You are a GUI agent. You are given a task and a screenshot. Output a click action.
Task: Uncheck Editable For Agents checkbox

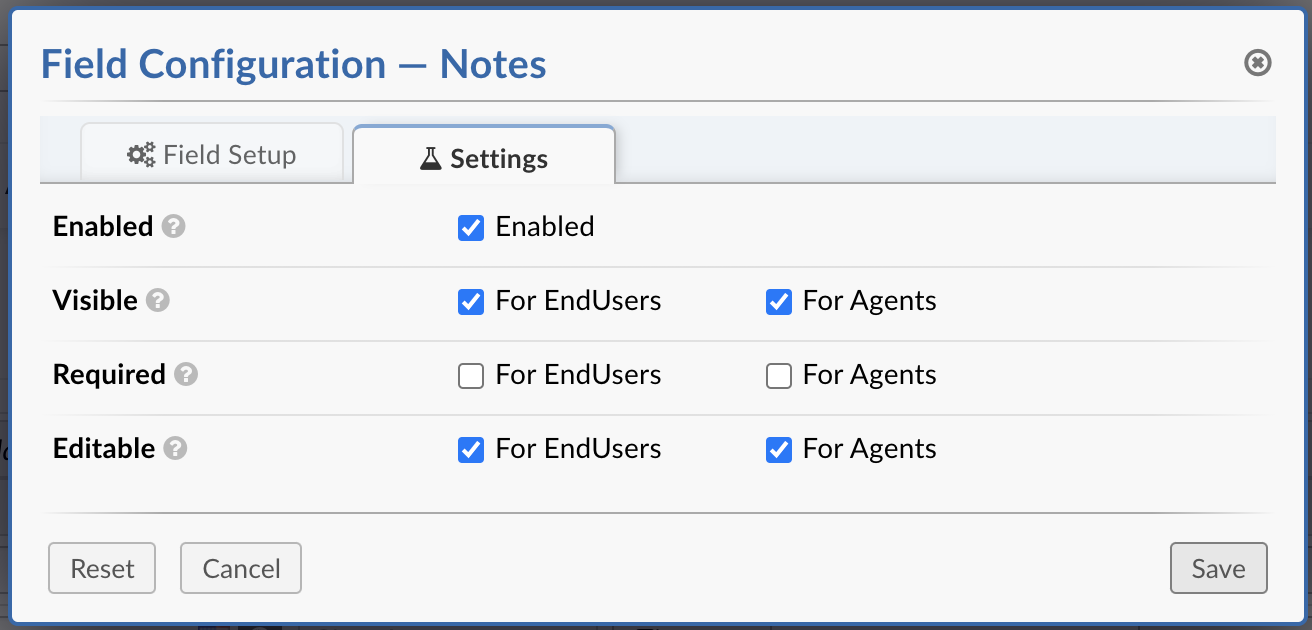tap(779, 450)
